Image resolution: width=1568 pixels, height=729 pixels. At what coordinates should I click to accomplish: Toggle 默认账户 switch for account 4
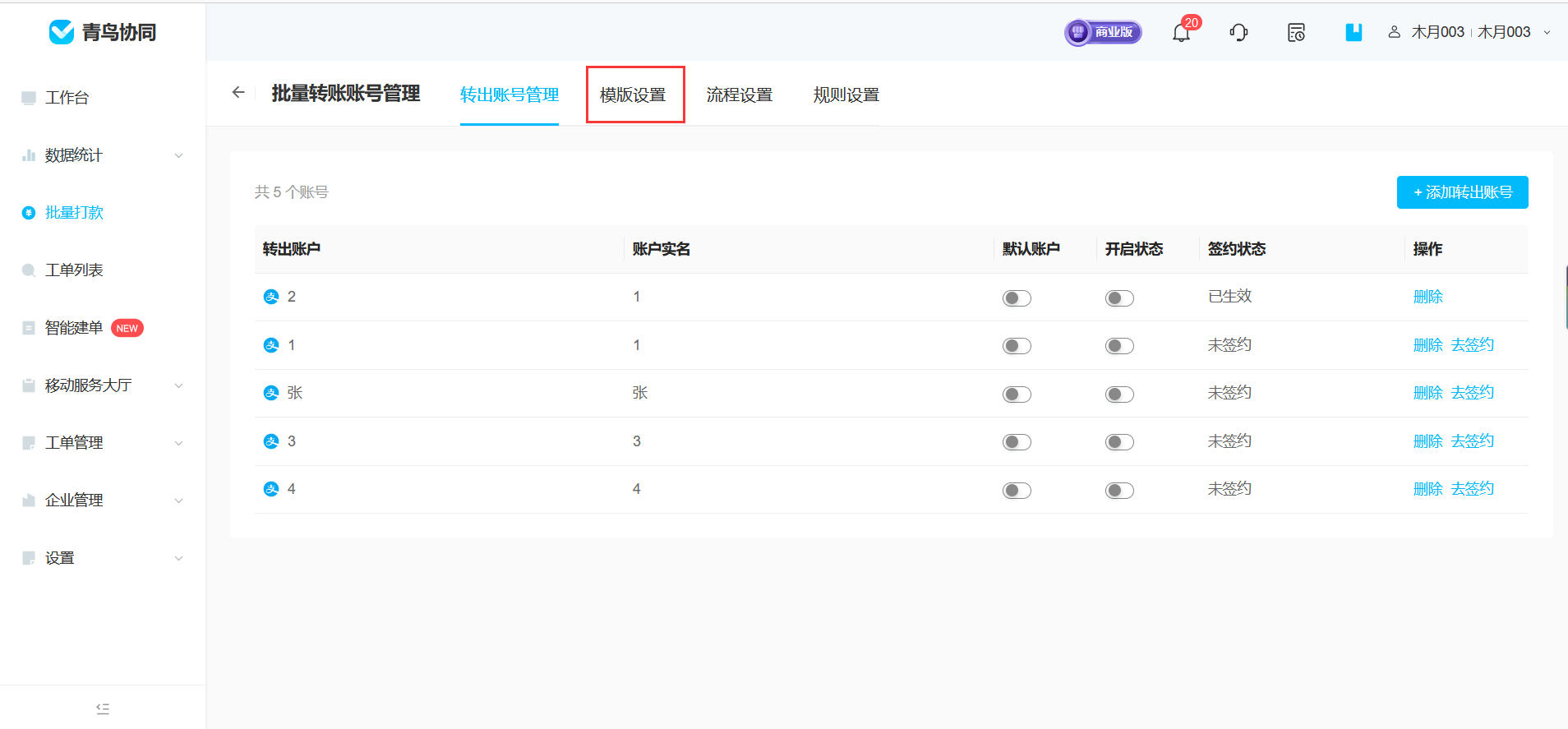click(1017, 491)
